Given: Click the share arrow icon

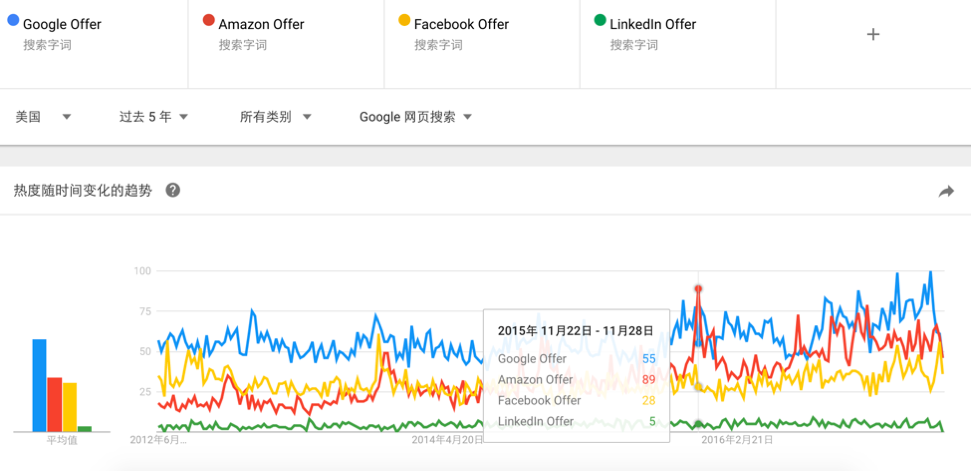Looking at the screenshot, I should coord(946,191).
